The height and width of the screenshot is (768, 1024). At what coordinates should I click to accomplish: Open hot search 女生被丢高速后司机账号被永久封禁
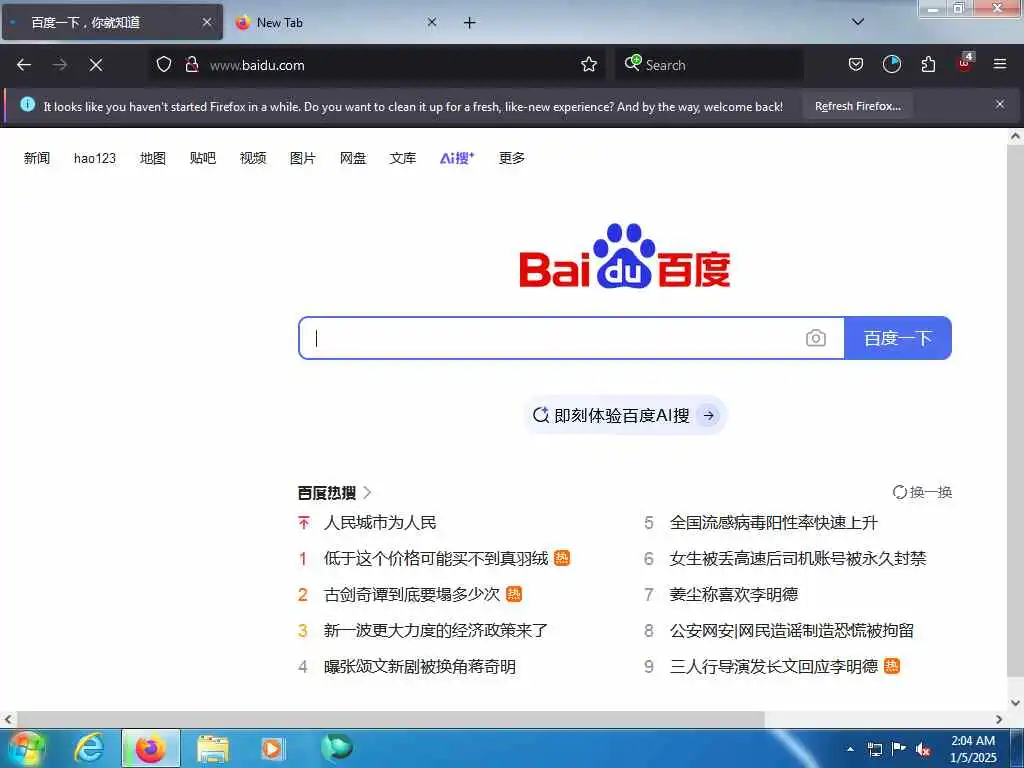tap(798, 558)
